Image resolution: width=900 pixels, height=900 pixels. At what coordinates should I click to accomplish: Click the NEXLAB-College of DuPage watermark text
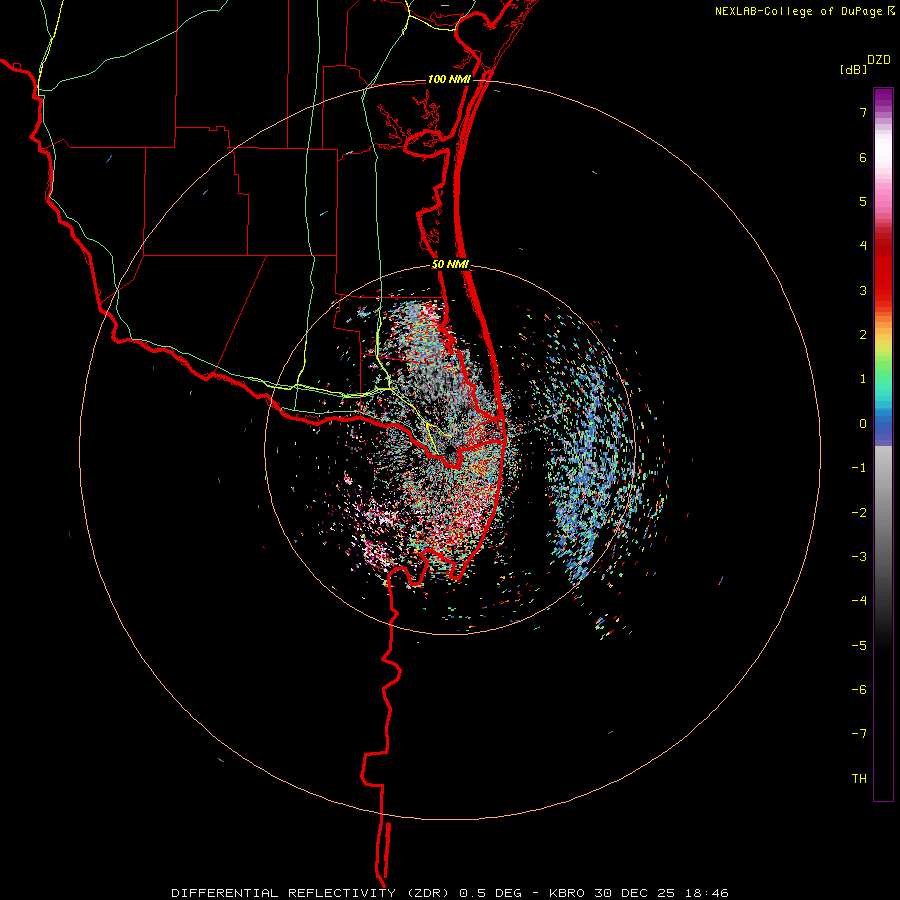coord(804,11)
